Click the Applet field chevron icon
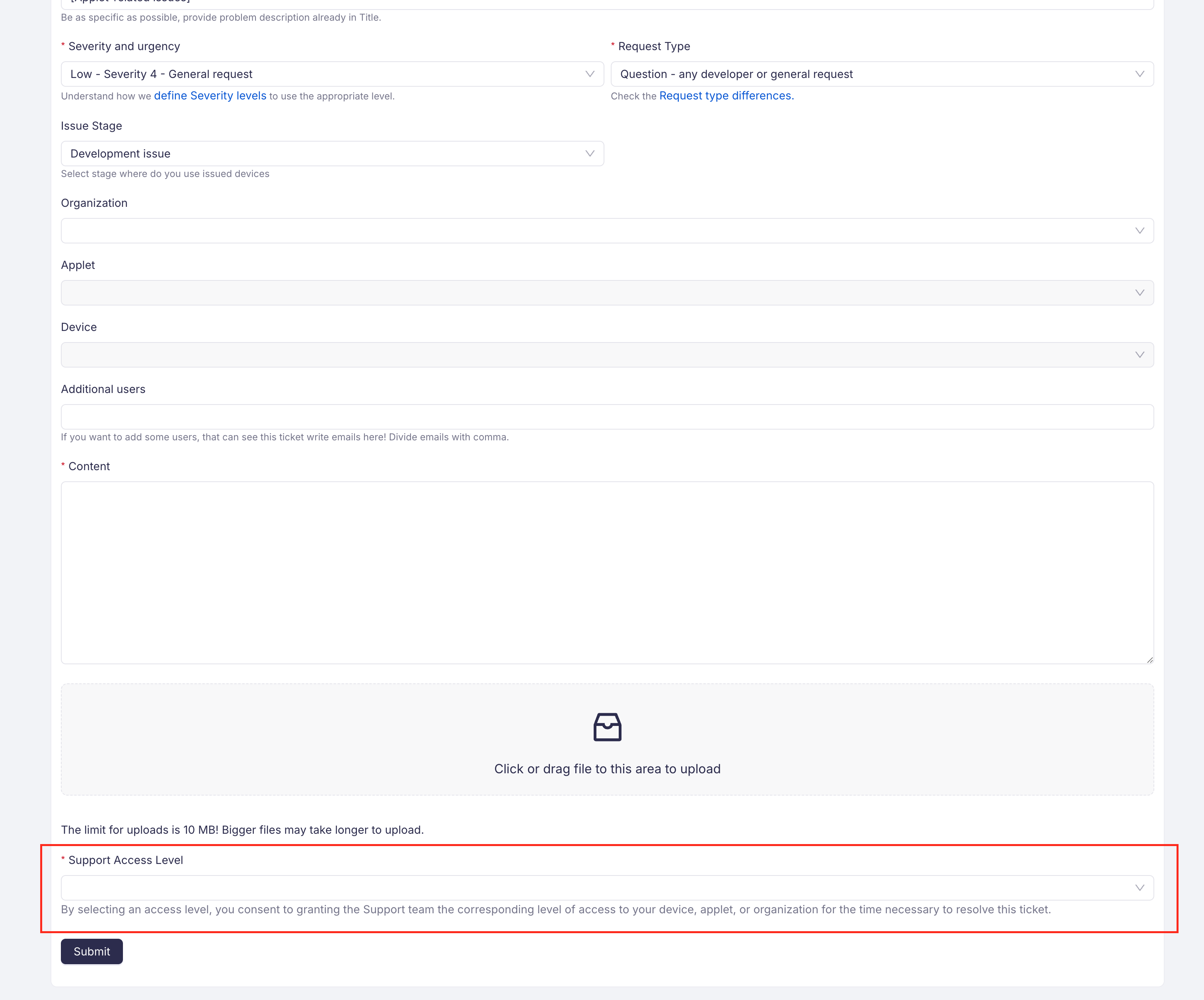Screen dimensions: 1204x1000 1139,292
